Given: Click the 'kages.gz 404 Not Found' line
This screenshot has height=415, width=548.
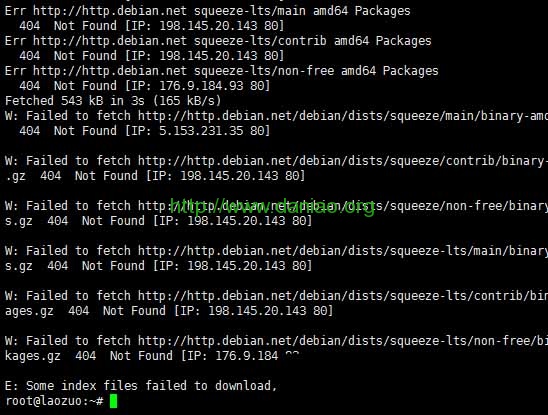Looking at the screenshot, I should pyautogui.click(x=152, y=356).
